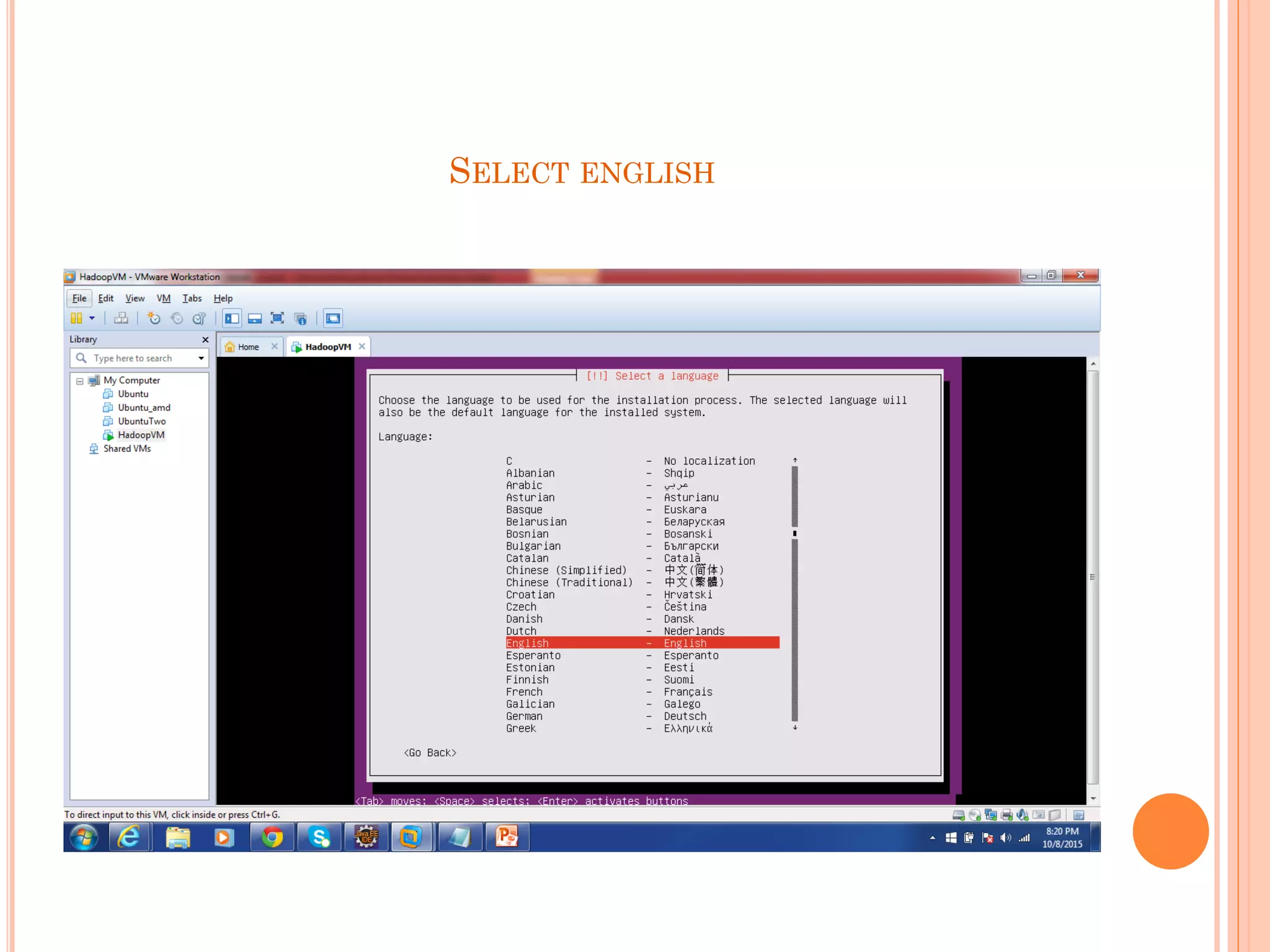The width and height of the screenshot is (1270, 952).
Task: Toggle the thumbnail bar icon
Action: pyautogui.click(x=255, y=318)
